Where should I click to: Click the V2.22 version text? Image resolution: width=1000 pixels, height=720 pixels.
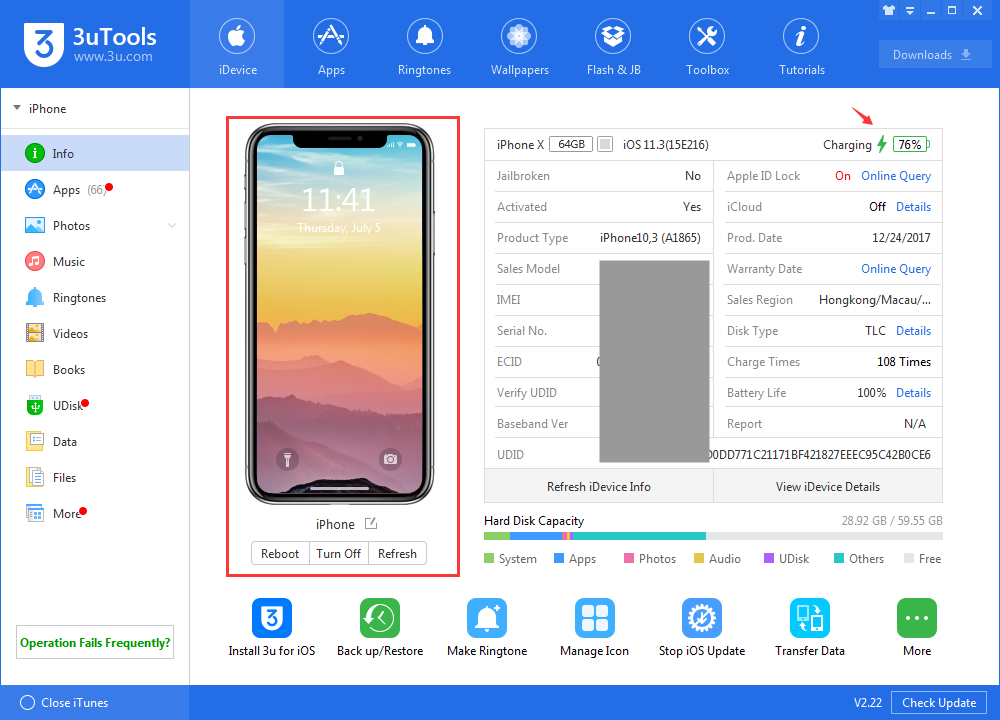tap(867, 703)
